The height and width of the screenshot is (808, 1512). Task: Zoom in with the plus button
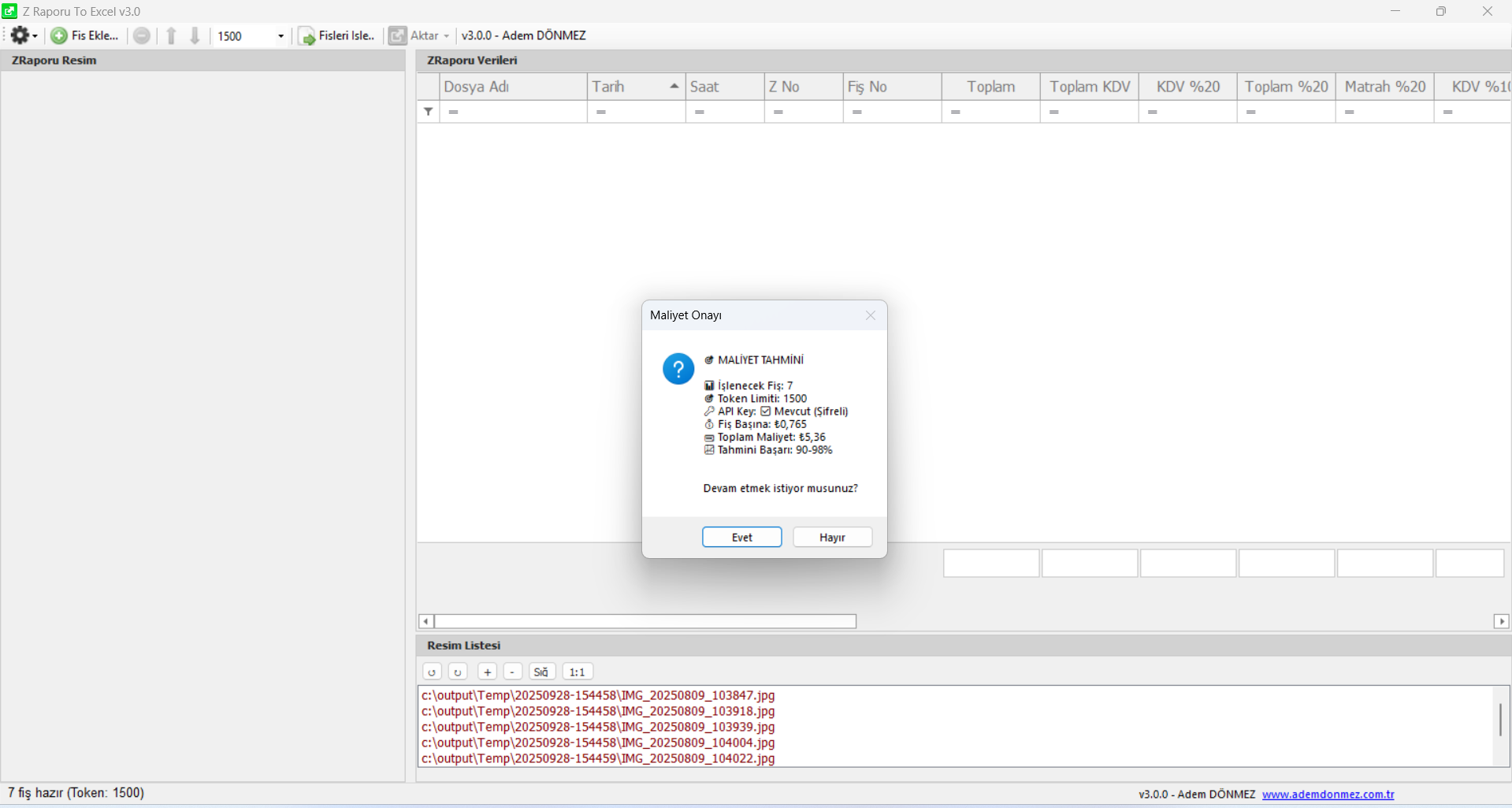tap(488, 672)
